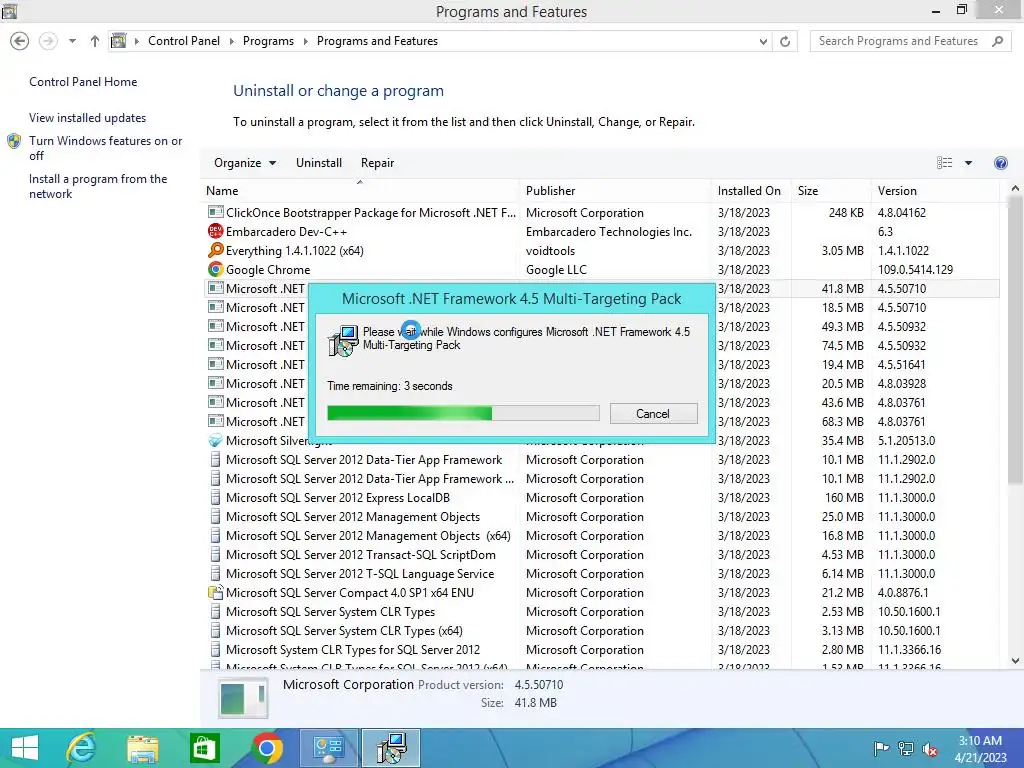
Task: Click the muted volume tray icon
Action: (930, 749)
